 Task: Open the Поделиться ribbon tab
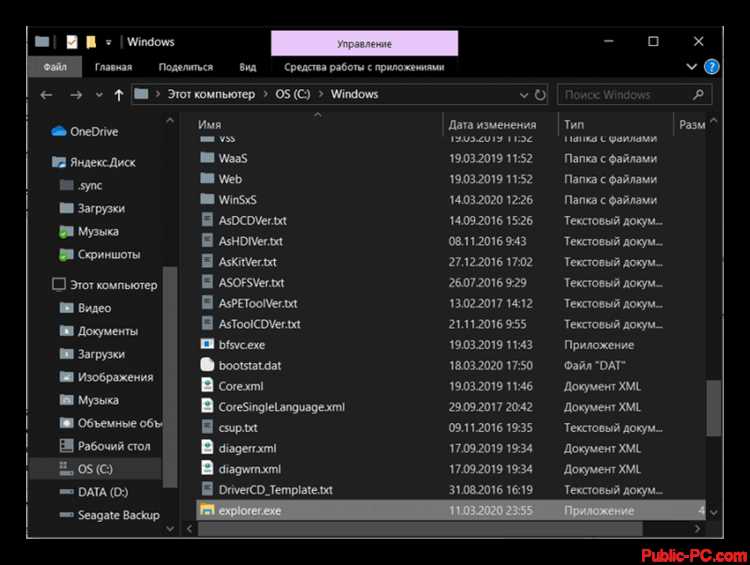(x=185, y=67)
